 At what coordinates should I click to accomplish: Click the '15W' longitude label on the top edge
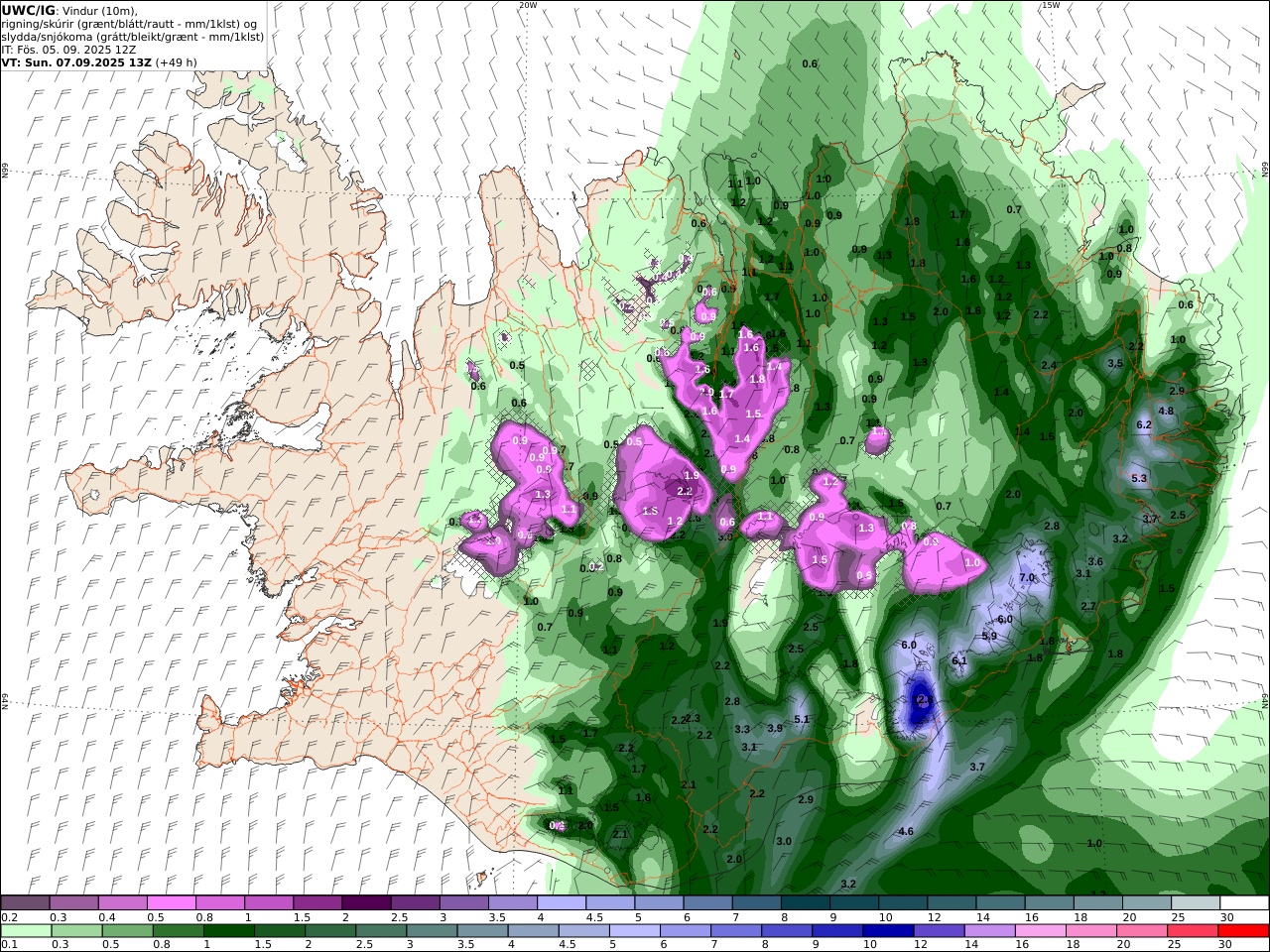tap(1051, 5)
